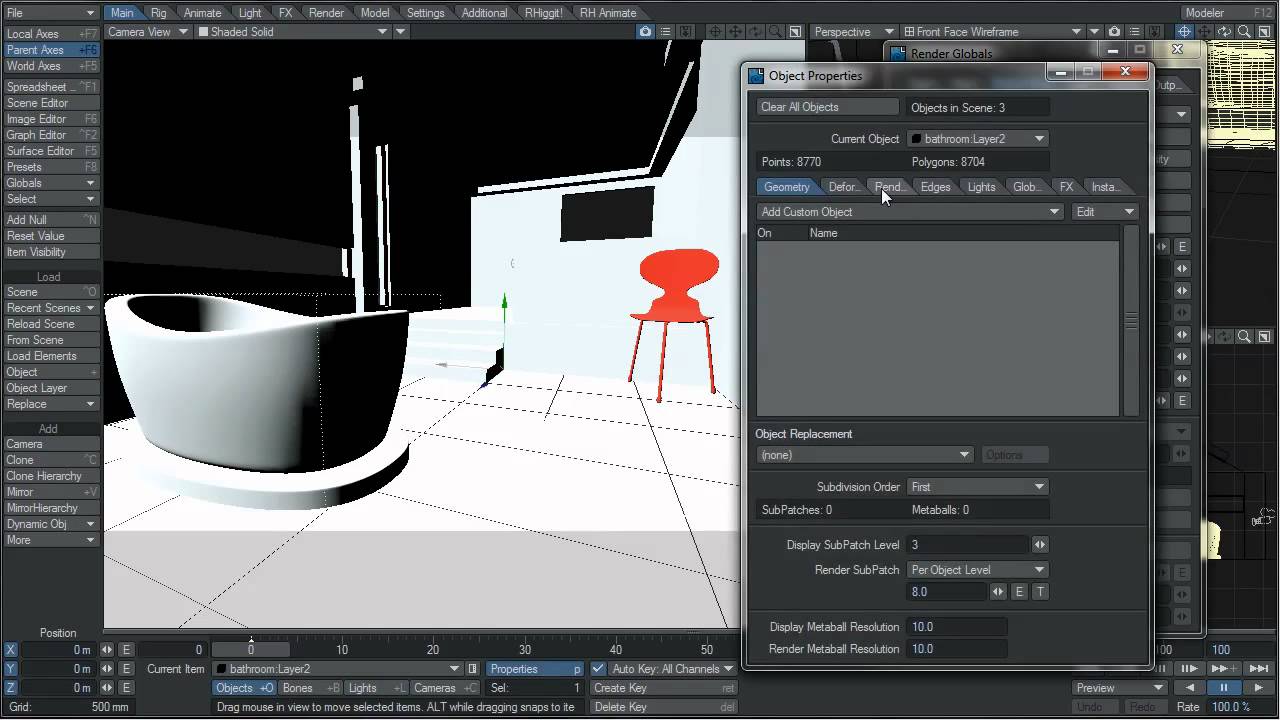This screenshot has width=1280, height=720.
Task: Click the item picker icon beside Current Item dropdown
Action: [473, 669]
